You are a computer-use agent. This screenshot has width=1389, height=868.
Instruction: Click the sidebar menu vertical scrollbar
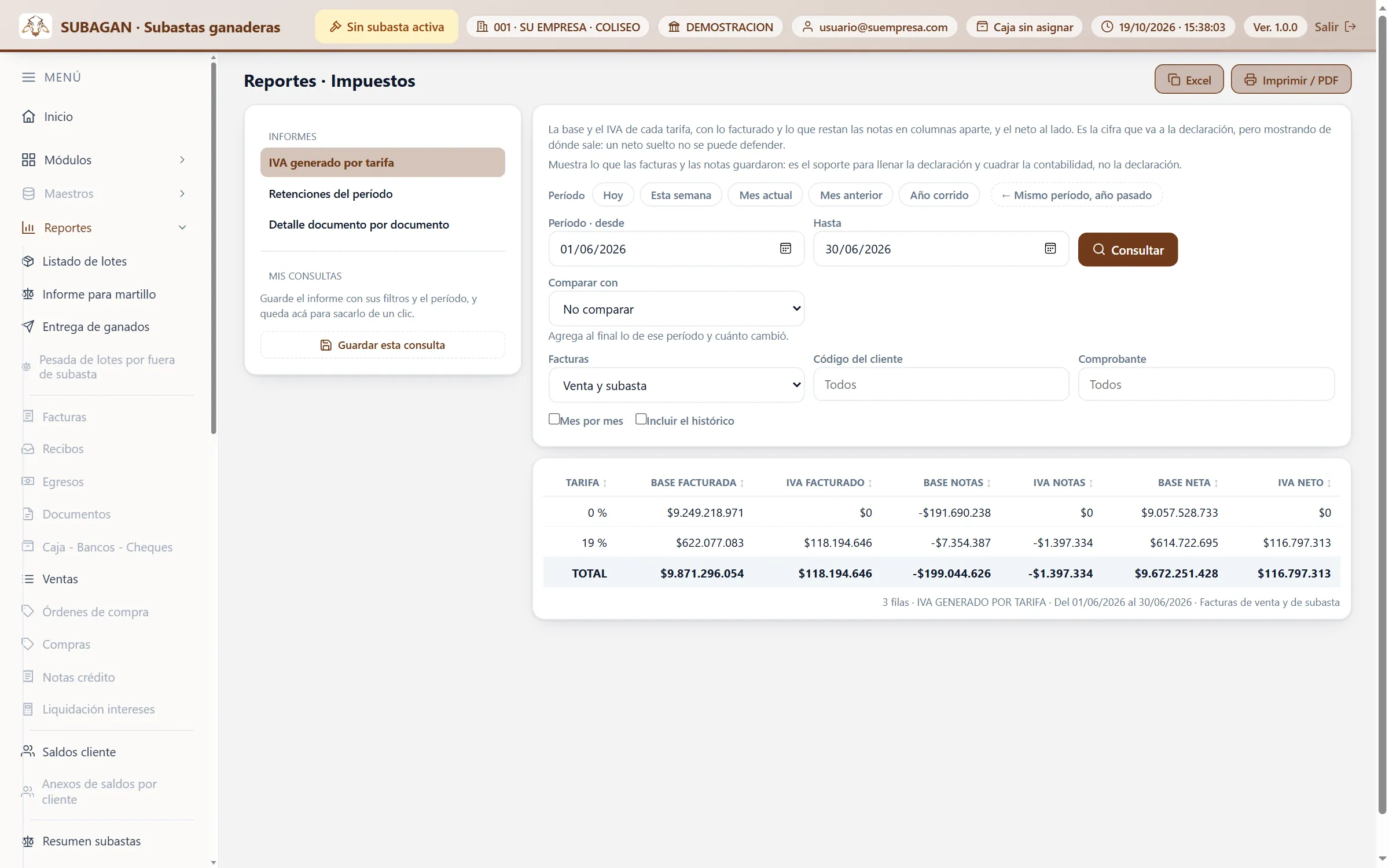214,249
